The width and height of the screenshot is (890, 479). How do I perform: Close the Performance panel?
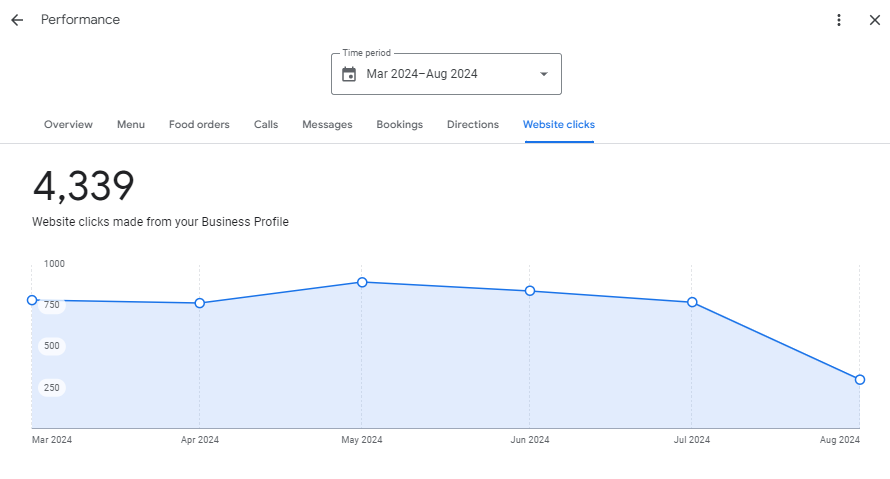pyautogui.click(x=874, y=20)
